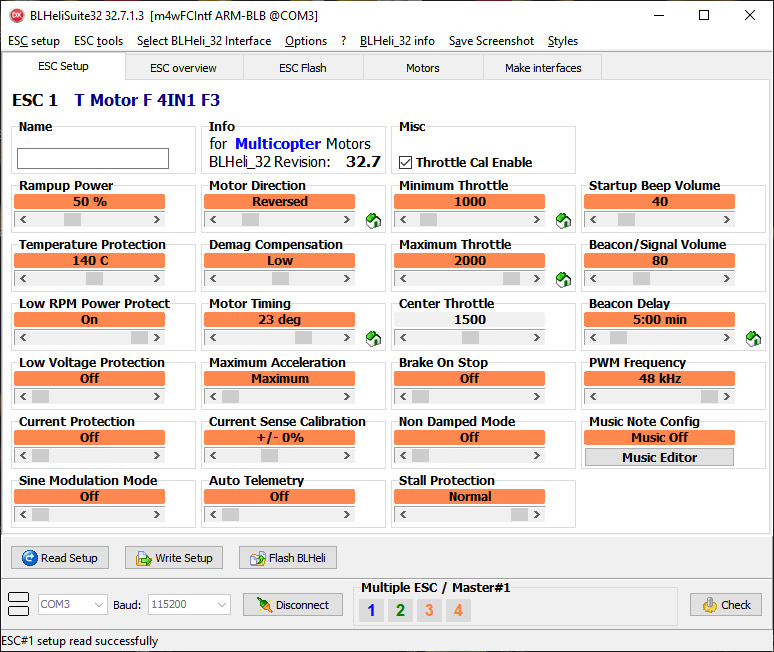Click the Disconnect button

293,605
